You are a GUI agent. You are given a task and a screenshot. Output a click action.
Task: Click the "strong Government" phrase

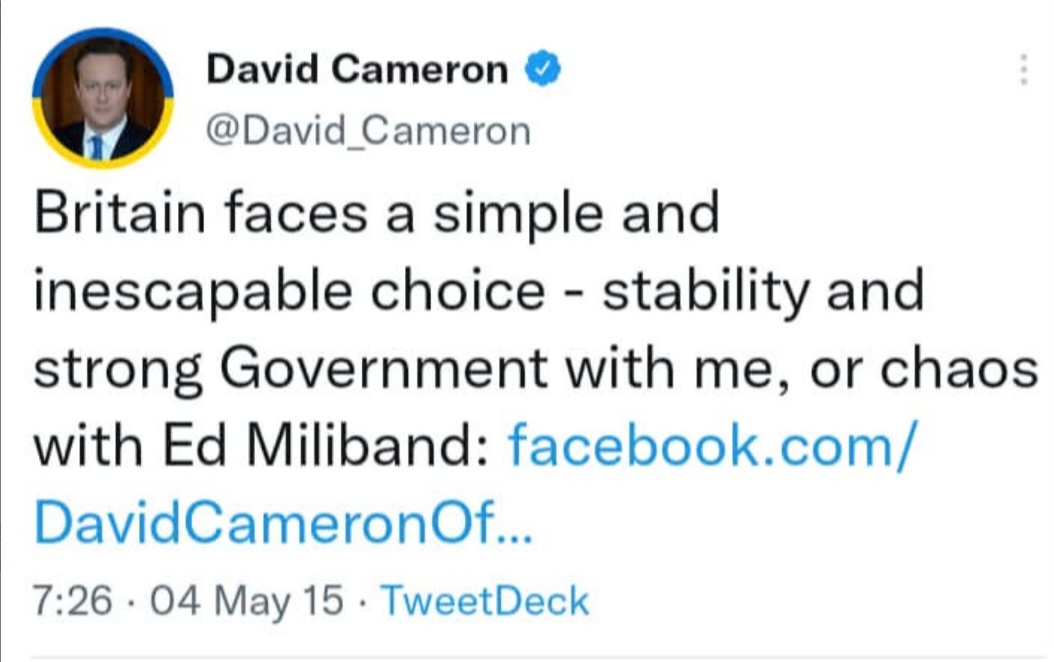point(290,369)
